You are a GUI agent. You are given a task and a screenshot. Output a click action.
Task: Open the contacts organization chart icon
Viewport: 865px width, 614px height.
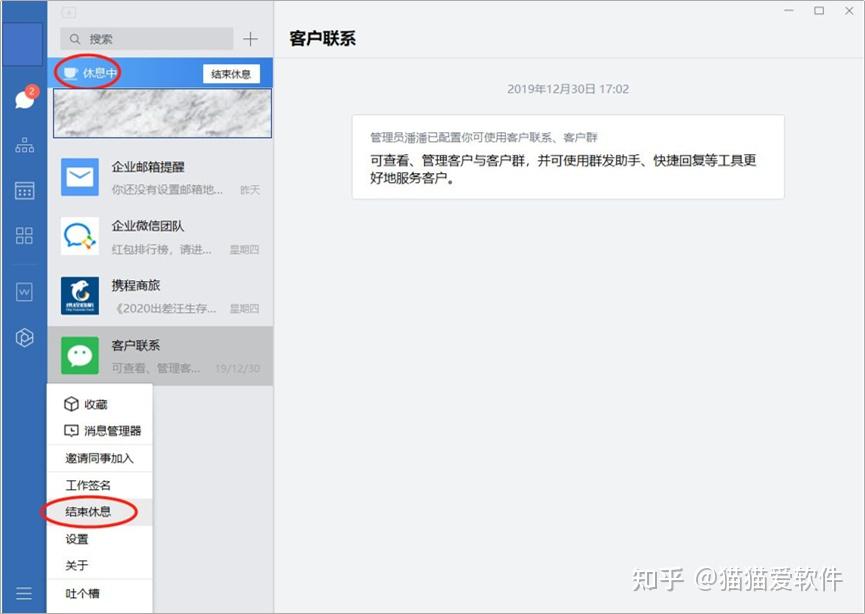24,145
